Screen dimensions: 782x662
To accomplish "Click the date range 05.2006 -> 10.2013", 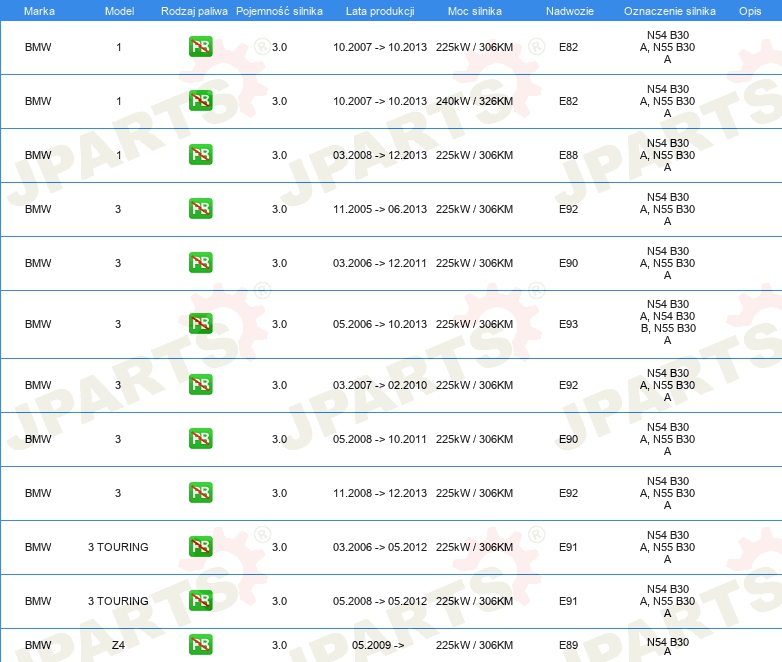I will click(x=380, y=324).
